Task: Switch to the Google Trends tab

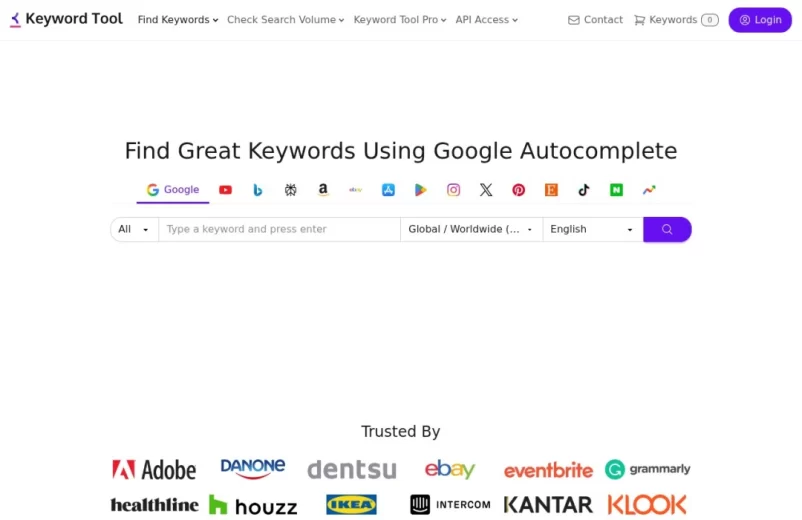Action: coord(649,190)
